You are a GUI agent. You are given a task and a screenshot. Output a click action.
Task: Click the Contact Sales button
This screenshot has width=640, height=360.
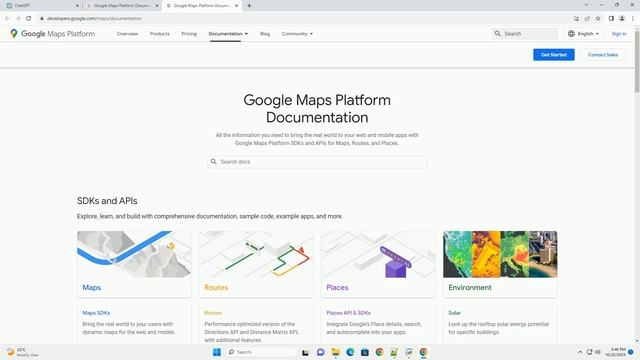[603, 55]
